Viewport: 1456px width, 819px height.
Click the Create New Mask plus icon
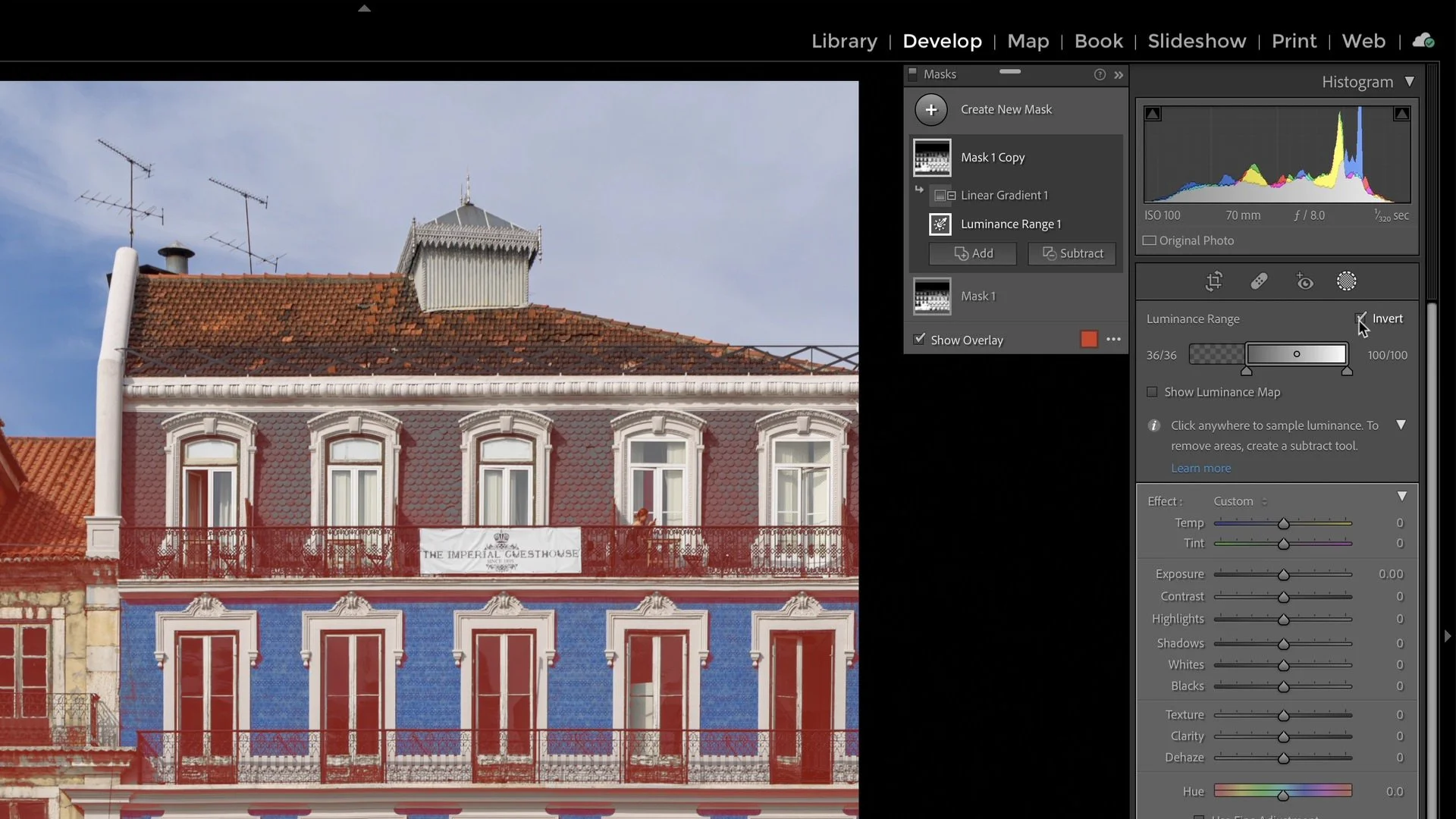(931, 109)
